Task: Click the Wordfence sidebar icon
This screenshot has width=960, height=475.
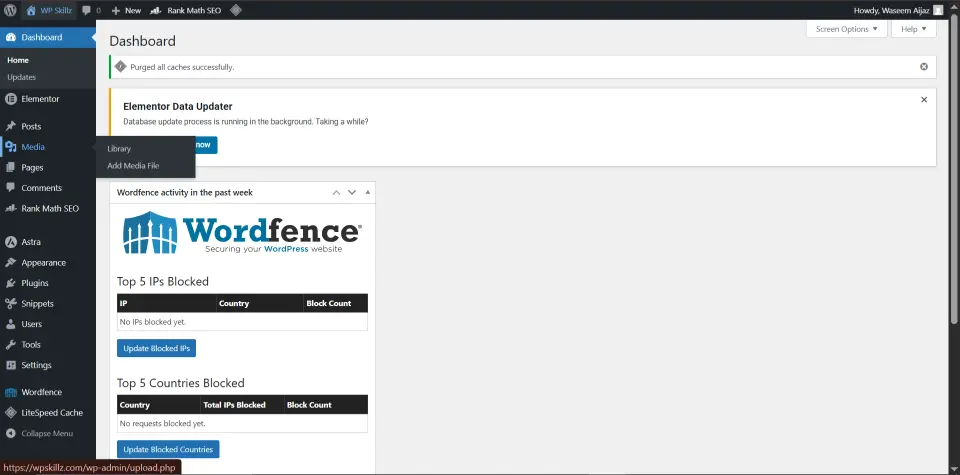Action: [x=10, y=392]
